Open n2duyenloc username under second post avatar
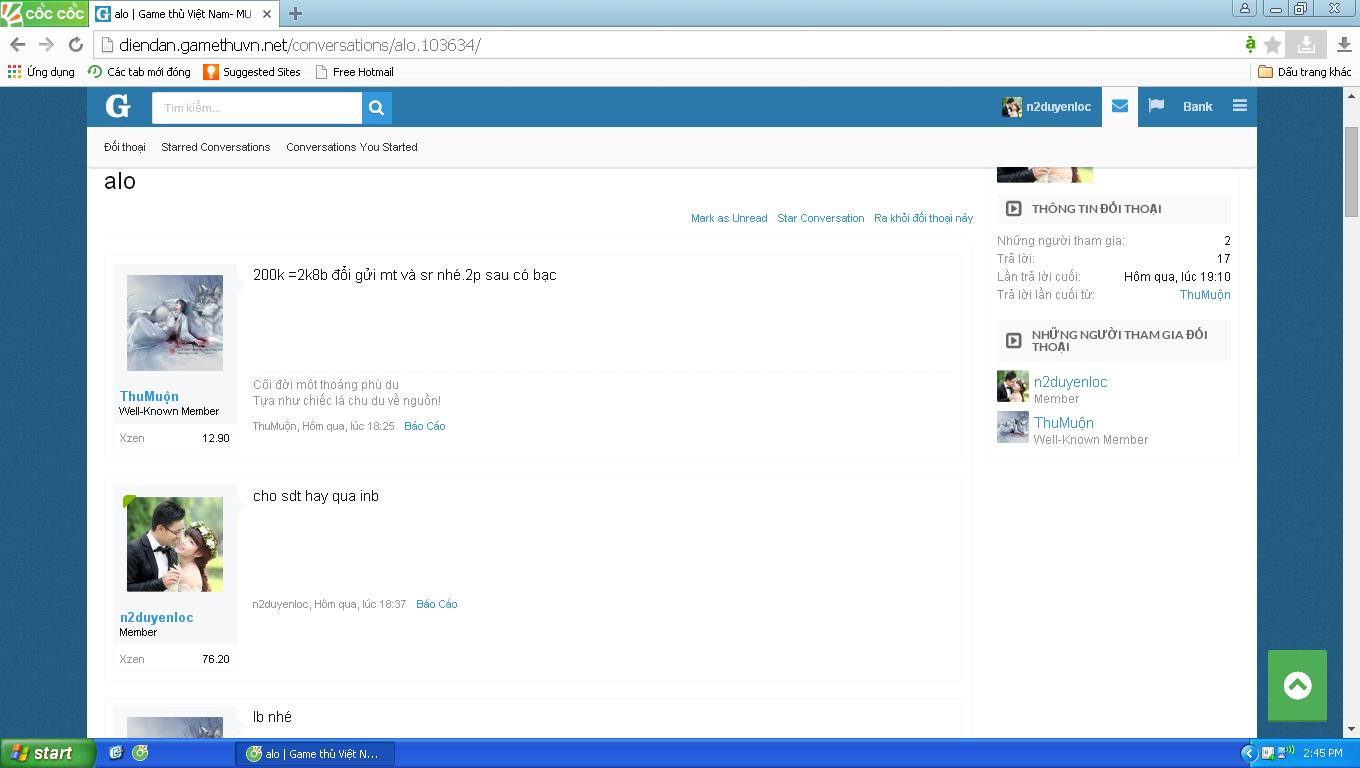1360x768 pixels. [x=157, y=617]
